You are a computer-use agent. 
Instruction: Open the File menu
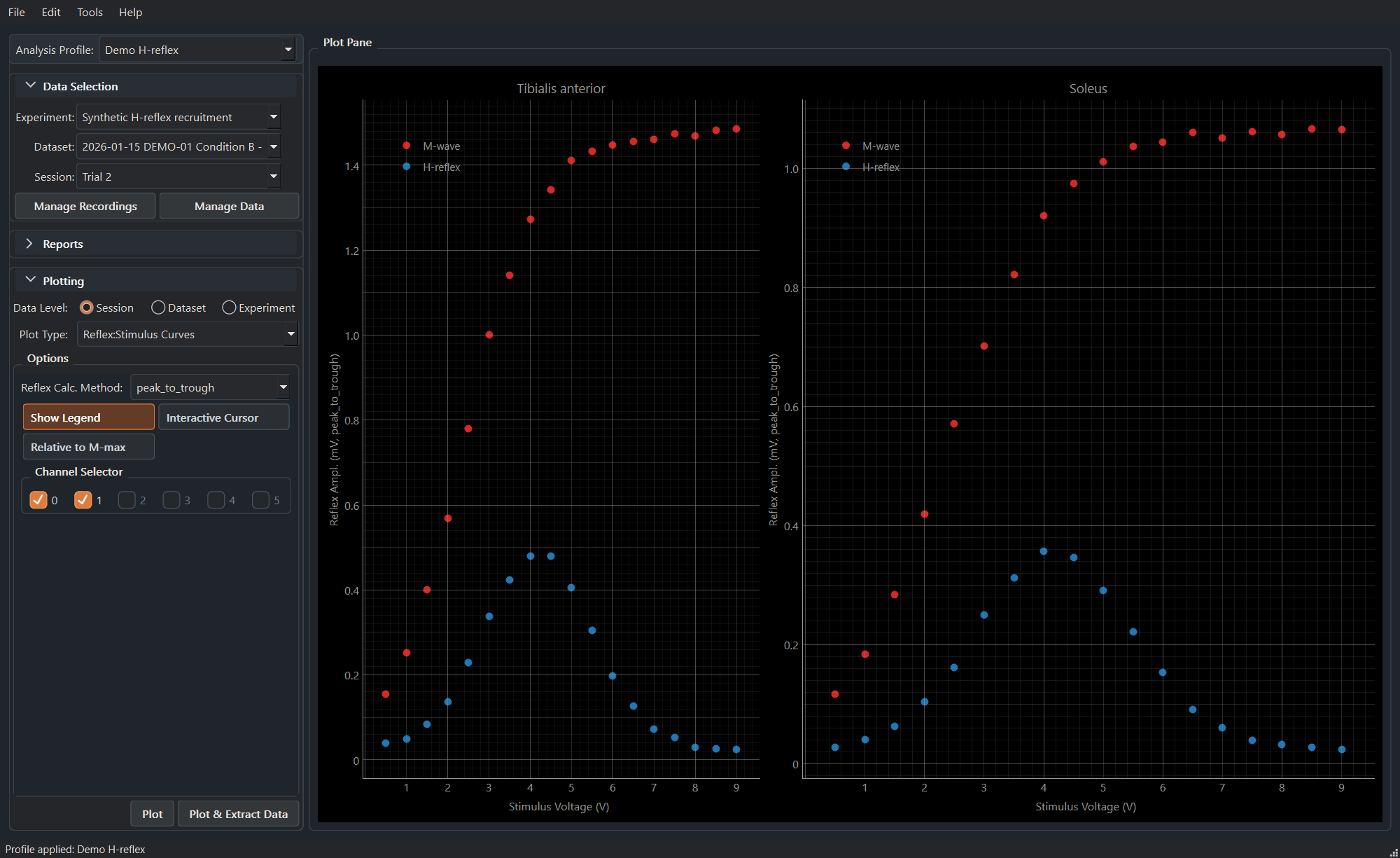(17, 12)
